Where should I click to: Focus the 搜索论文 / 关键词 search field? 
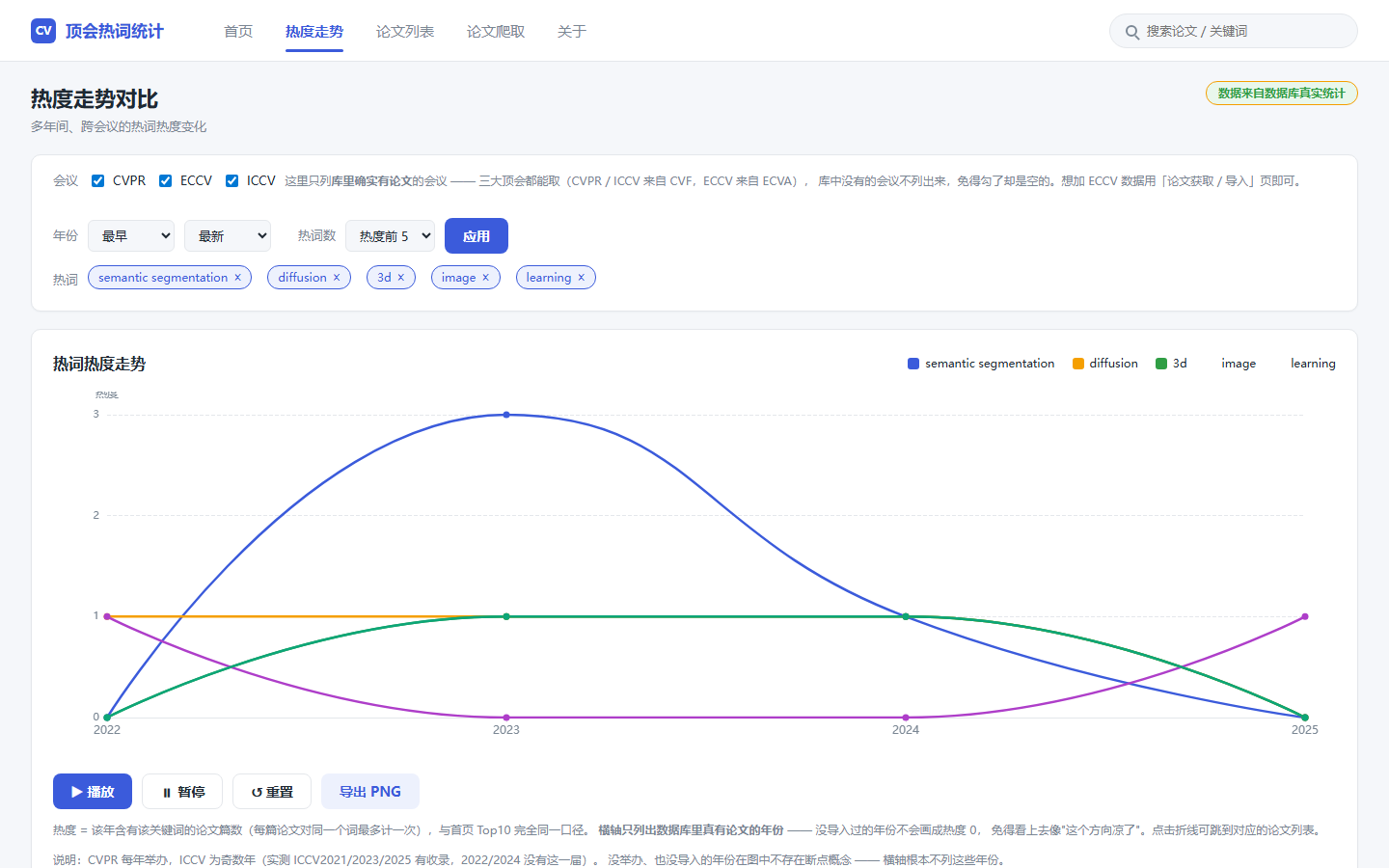[x=1234, y=31]
